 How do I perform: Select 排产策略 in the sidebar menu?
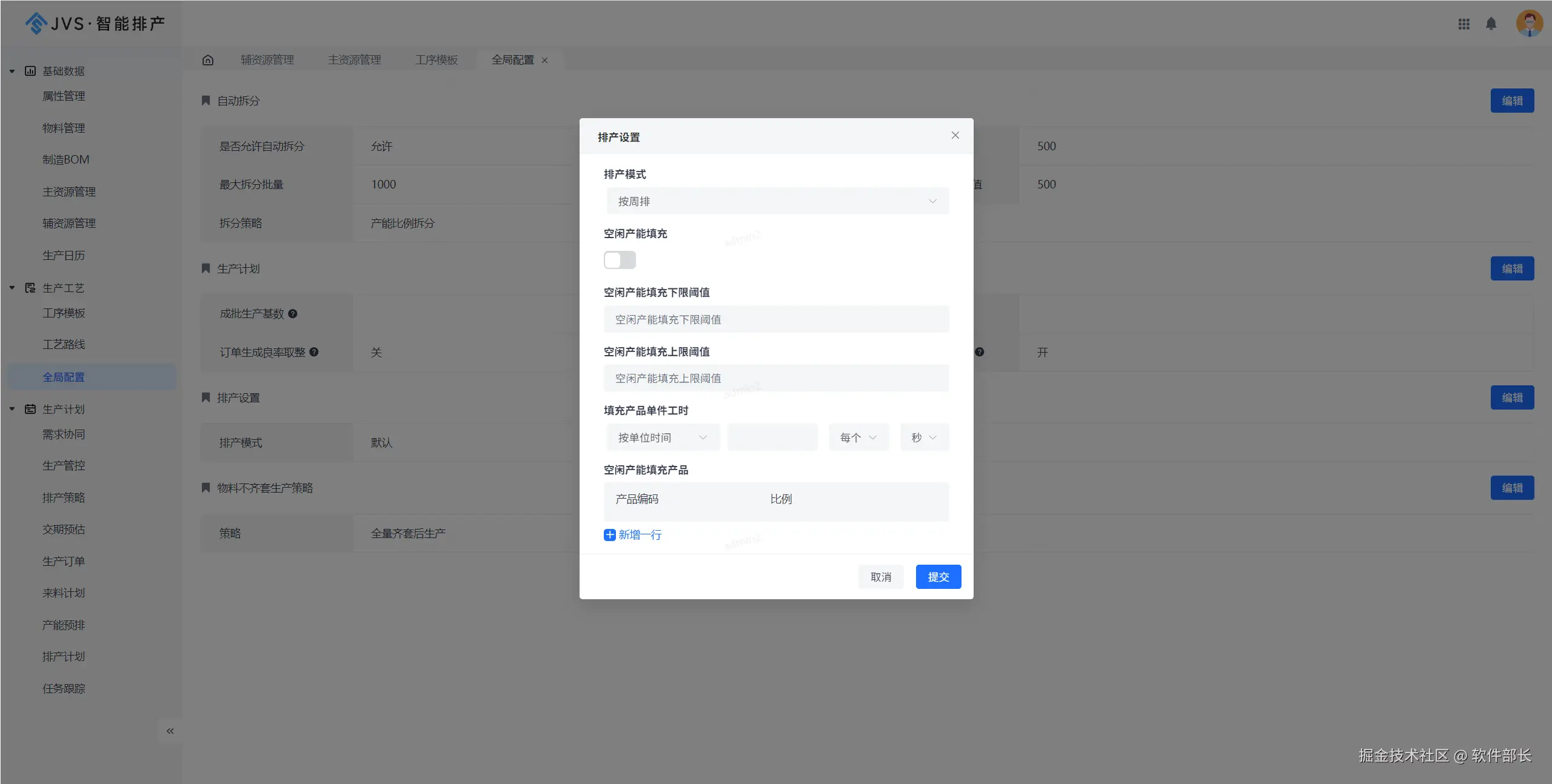click(x=64, y=498)
